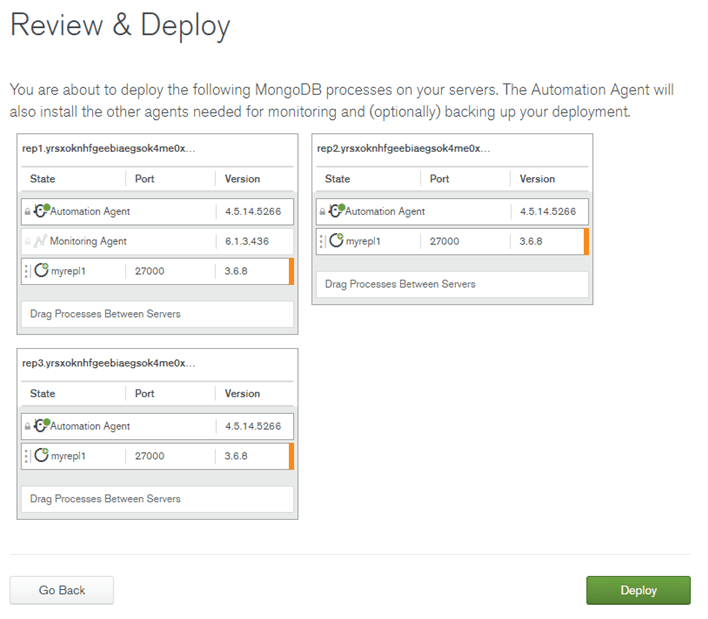Click the Port column header in rep3 panel
The image size is (708, 619).
click(144, 393)
